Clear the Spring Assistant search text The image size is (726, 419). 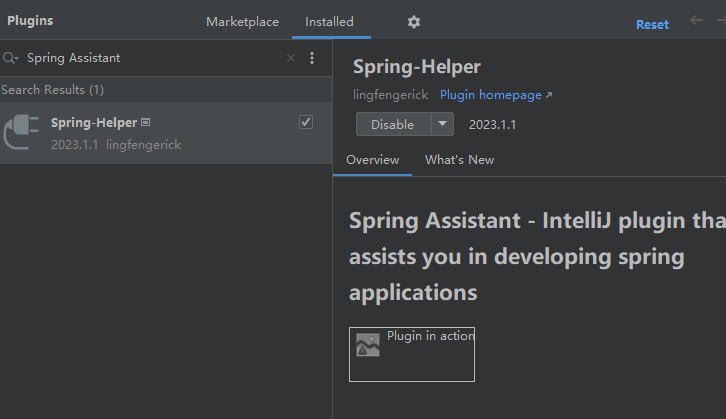pyautogui.click(x=291, y=58)
